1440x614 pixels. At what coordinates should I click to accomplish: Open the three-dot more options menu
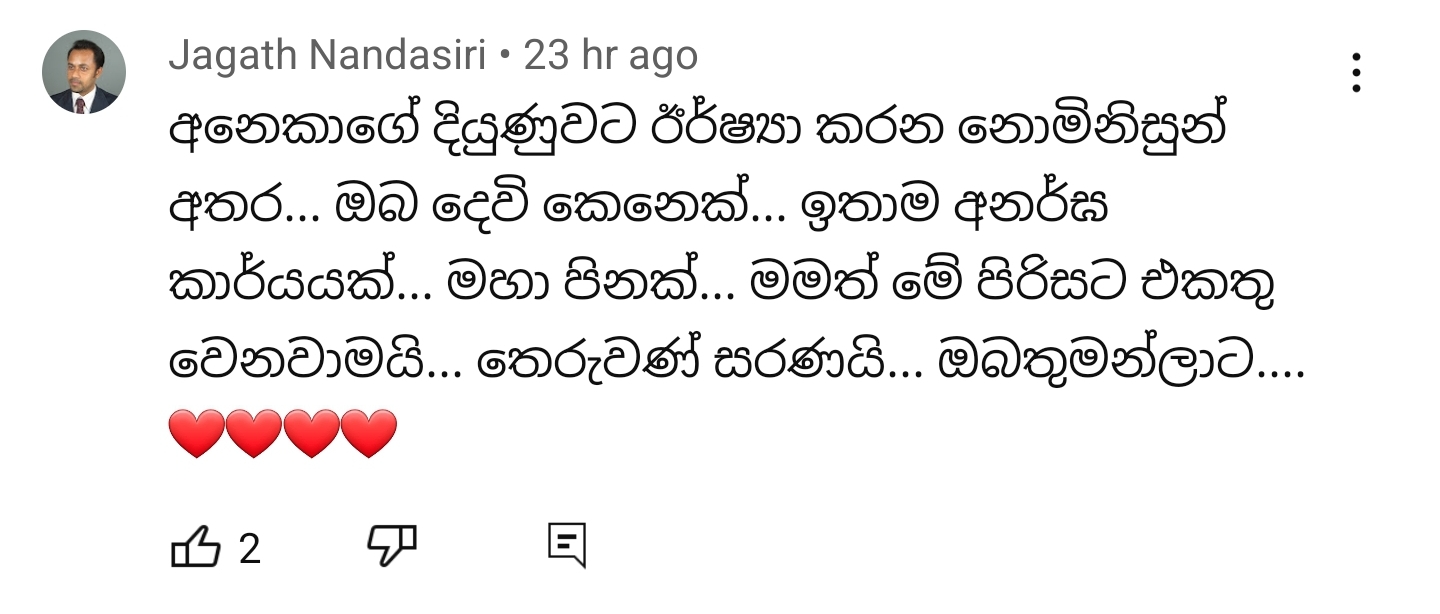[x=1356, y=73]
